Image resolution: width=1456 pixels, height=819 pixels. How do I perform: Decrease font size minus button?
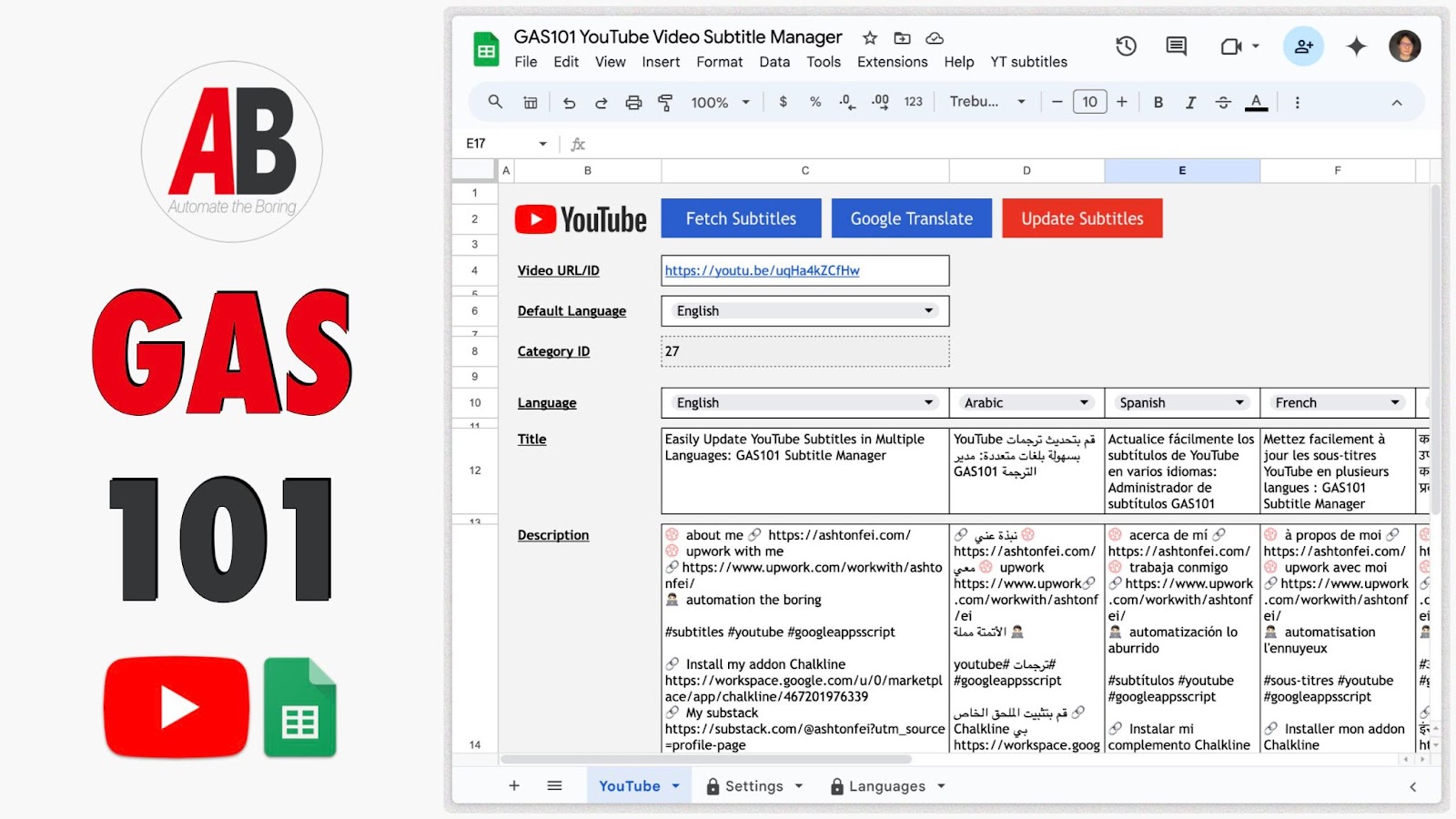(1057, 102)
